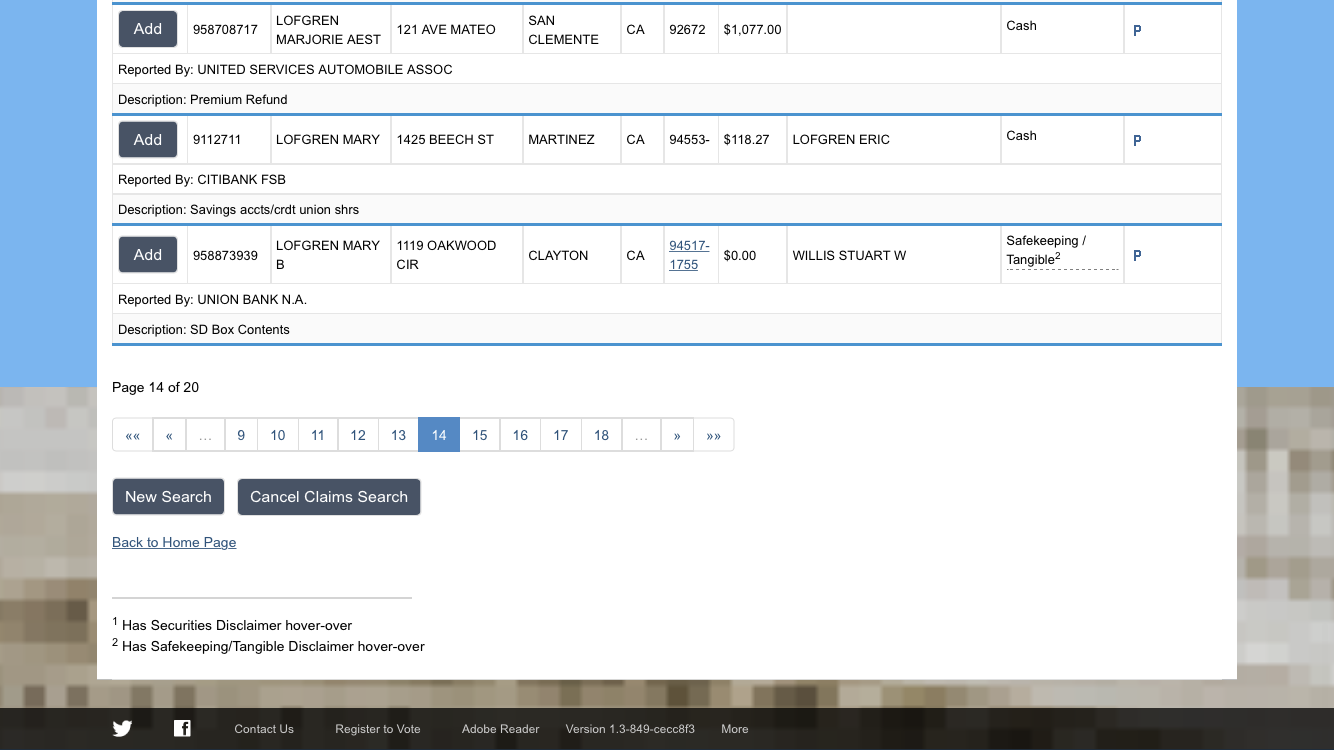Click left ellipsis in pagination
1334x750 pixels.
[x=205, y=435]
